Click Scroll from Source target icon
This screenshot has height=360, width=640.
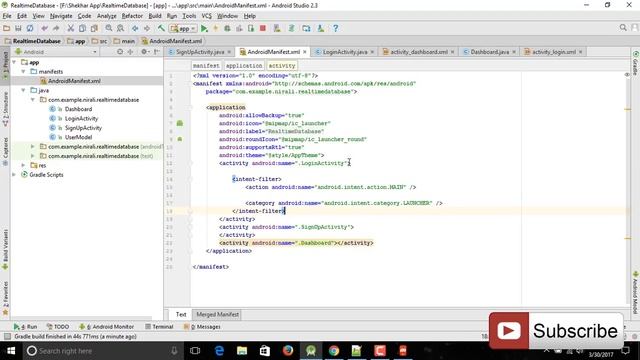[x=120, y=52]
